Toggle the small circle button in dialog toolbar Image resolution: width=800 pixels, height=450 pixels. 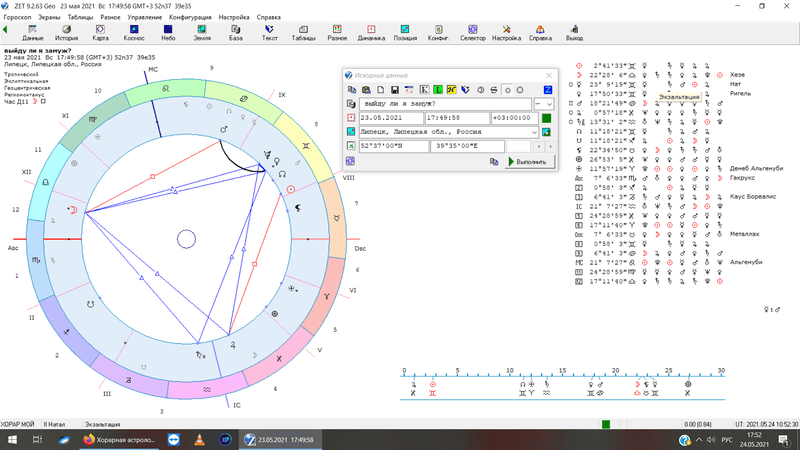508,90
